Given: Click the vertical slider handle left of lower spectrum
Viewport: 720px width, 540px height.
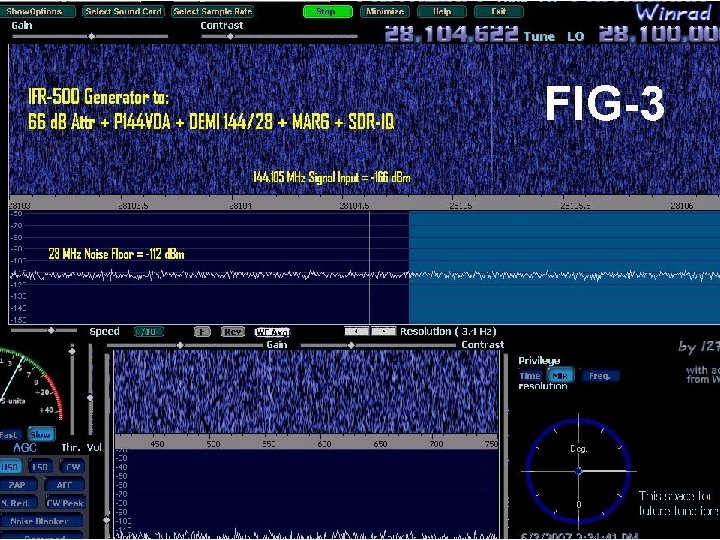Looking at the screenshot, I should point(107,520).
